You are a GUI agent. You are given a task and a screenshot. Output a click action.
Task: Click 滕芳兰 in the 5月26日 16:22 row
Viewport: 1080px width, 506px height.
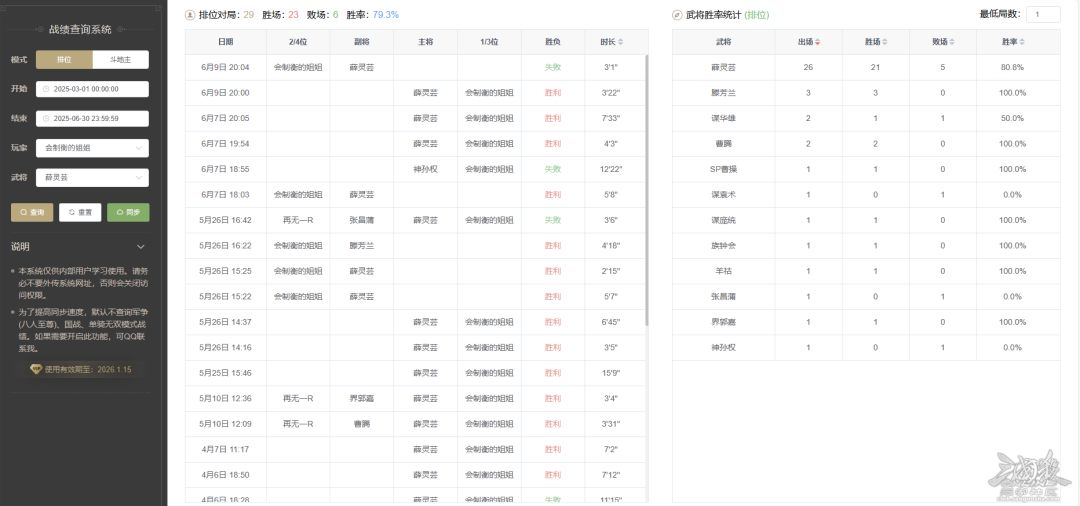pyautogui.click(x=362, y=246)
